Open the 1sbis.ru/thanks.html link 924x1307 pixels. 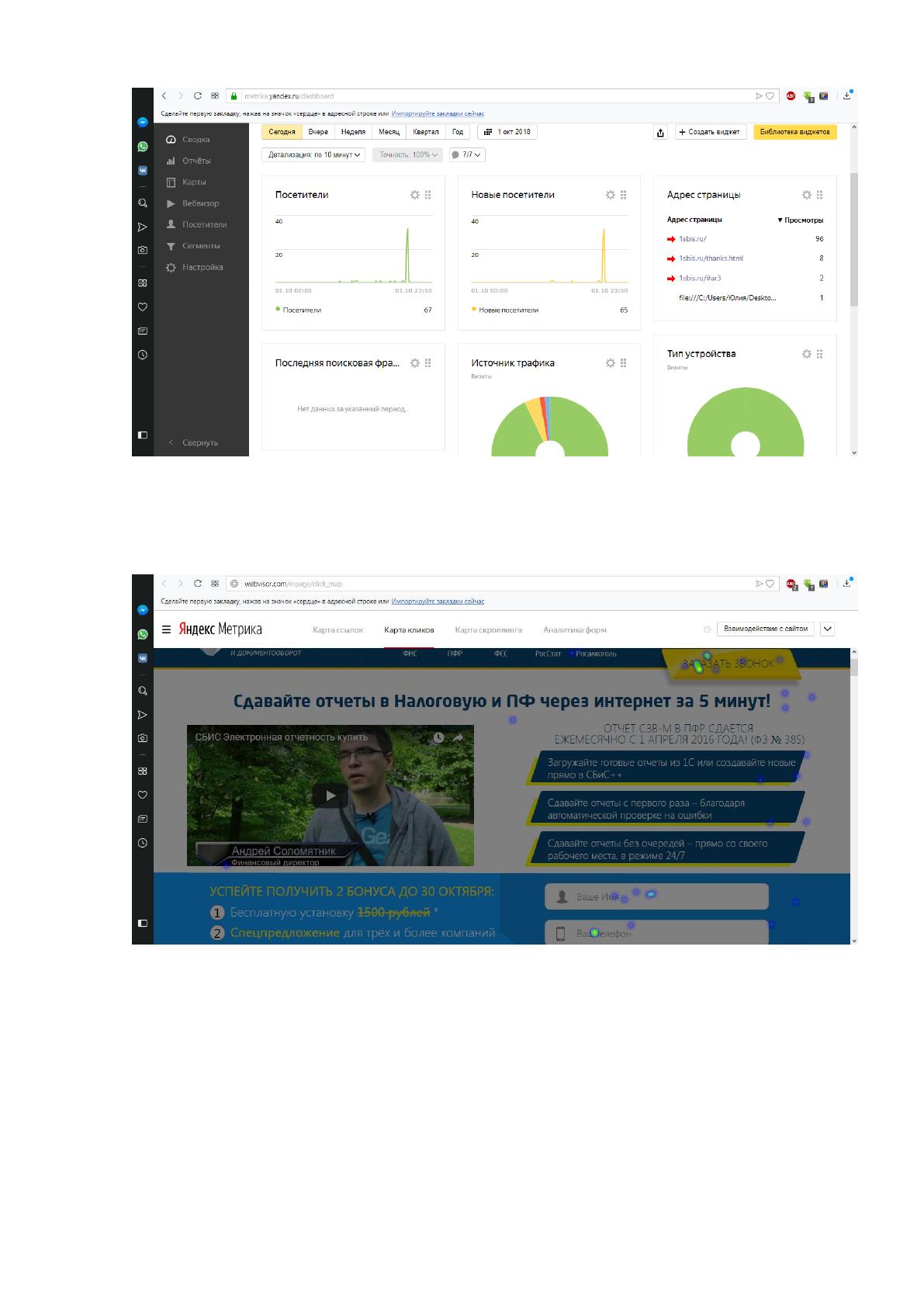pyautogui.click(x=711, y=258)
